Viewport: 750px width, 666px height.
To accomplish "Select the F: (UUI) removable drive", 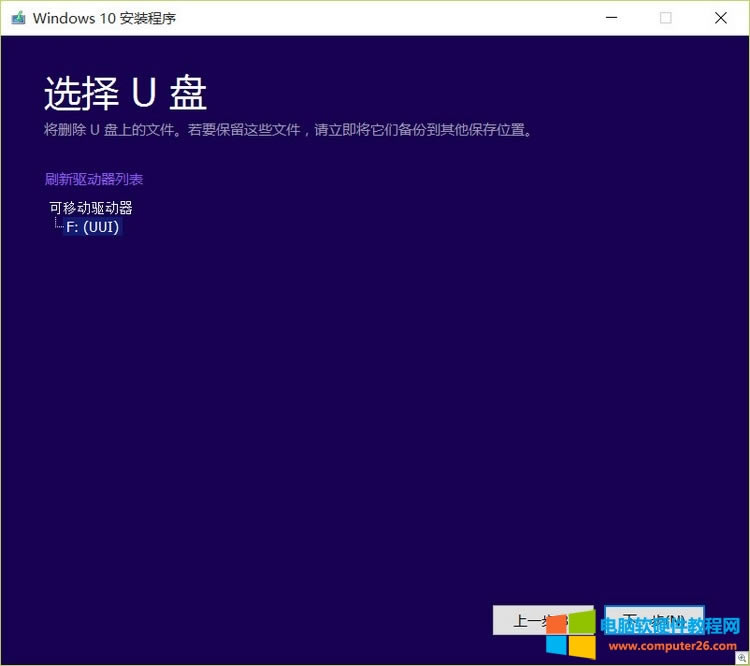I will coord(93,227).
